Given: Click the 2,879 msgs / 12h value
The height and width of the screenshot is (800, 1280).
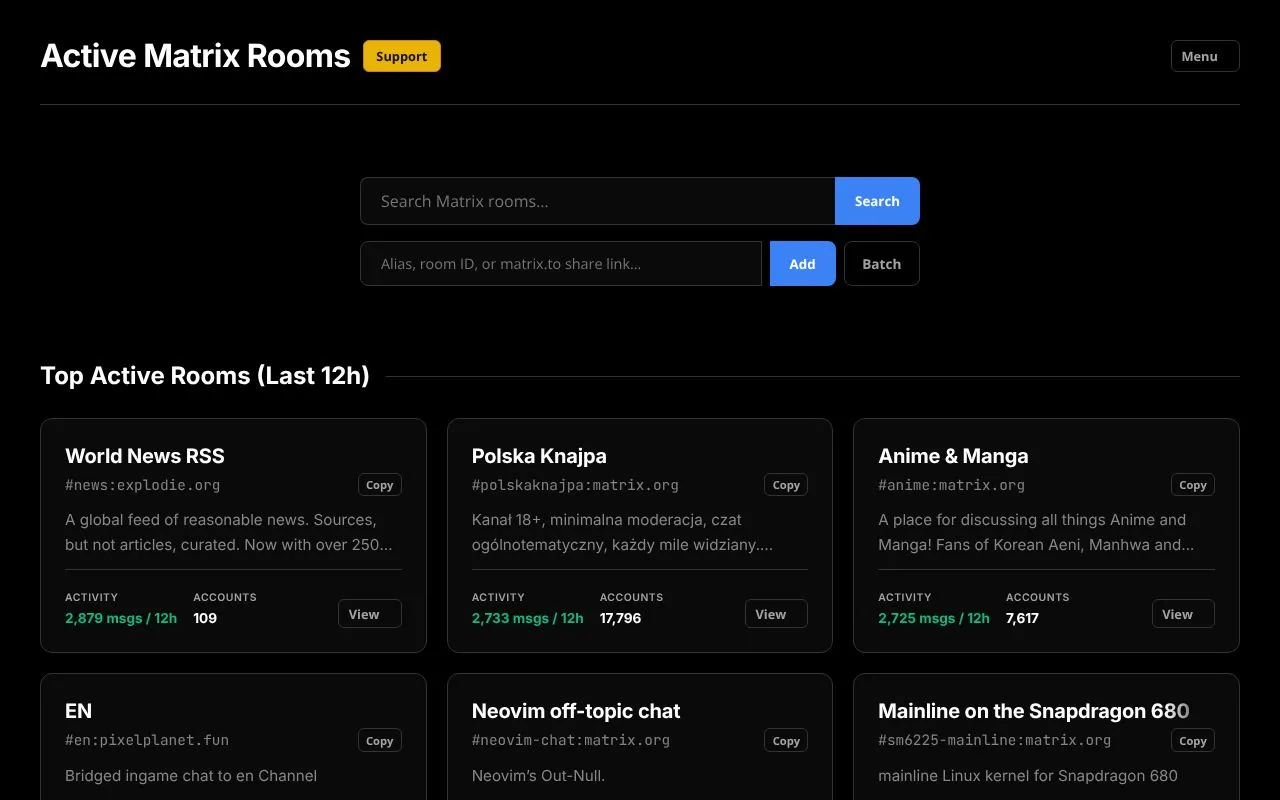Looking at the screenshot, I should (121, 618).
